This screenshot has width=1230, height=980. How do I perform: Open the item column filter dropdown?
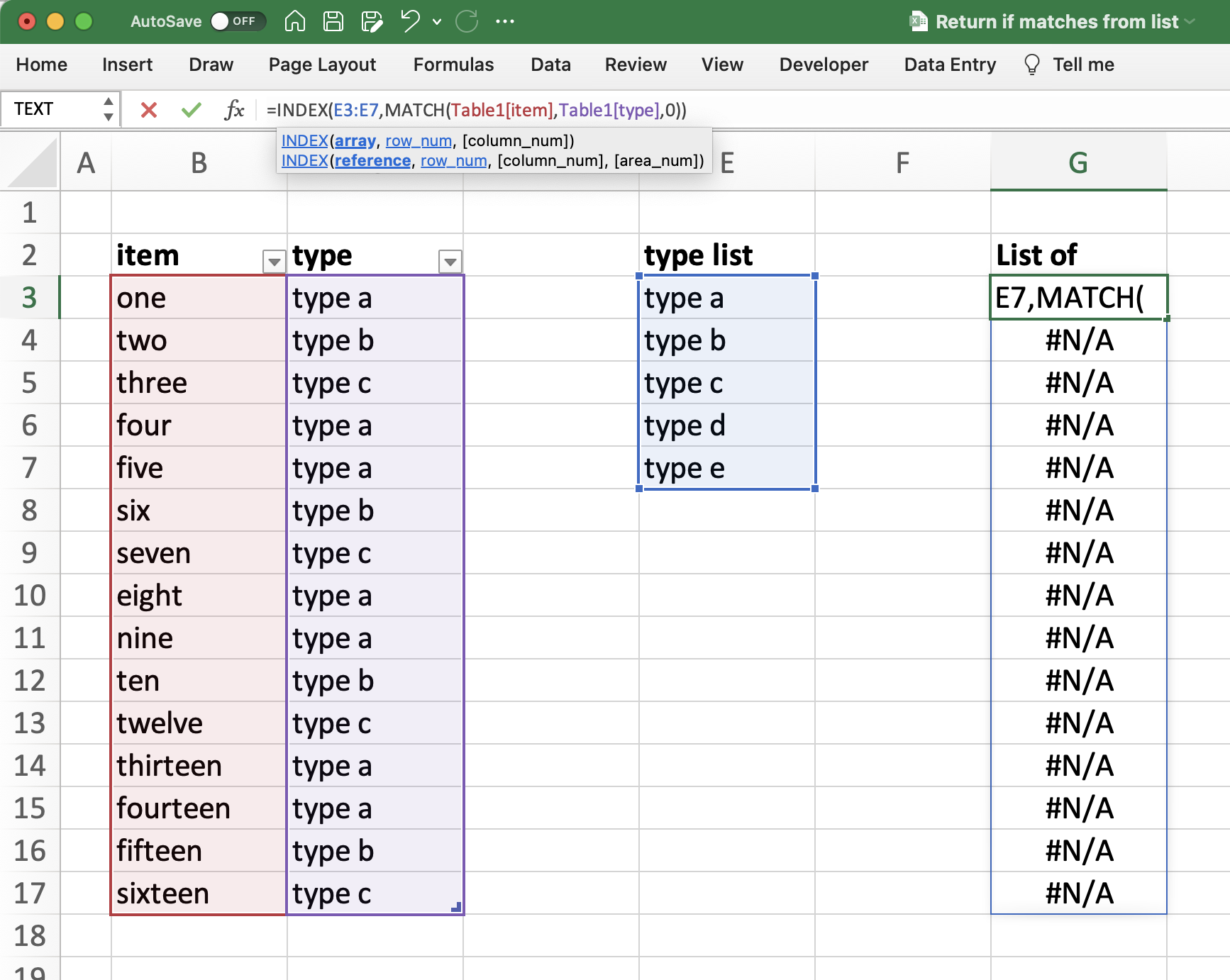[274, 262]
